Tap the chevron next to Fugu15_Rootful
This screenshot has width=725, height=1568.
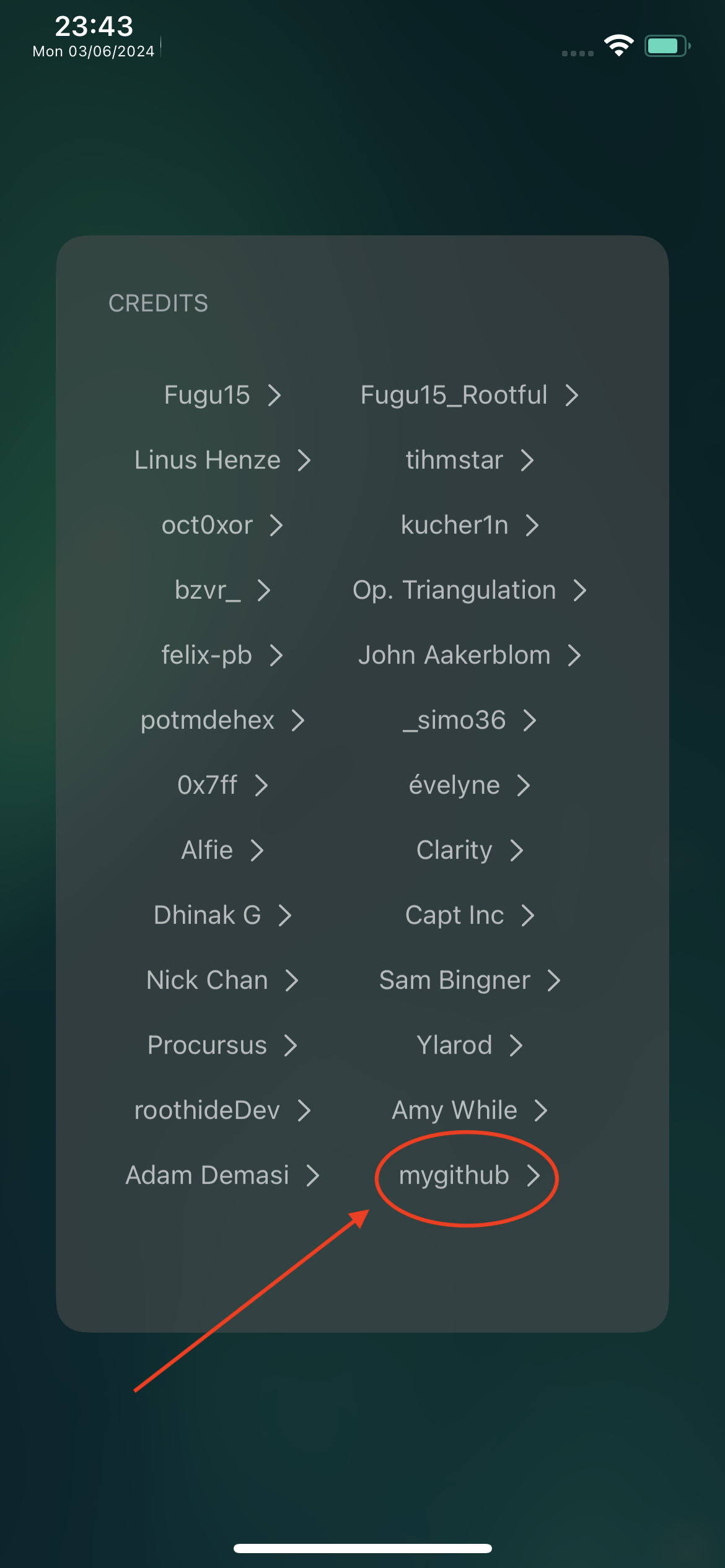[571, 395]
